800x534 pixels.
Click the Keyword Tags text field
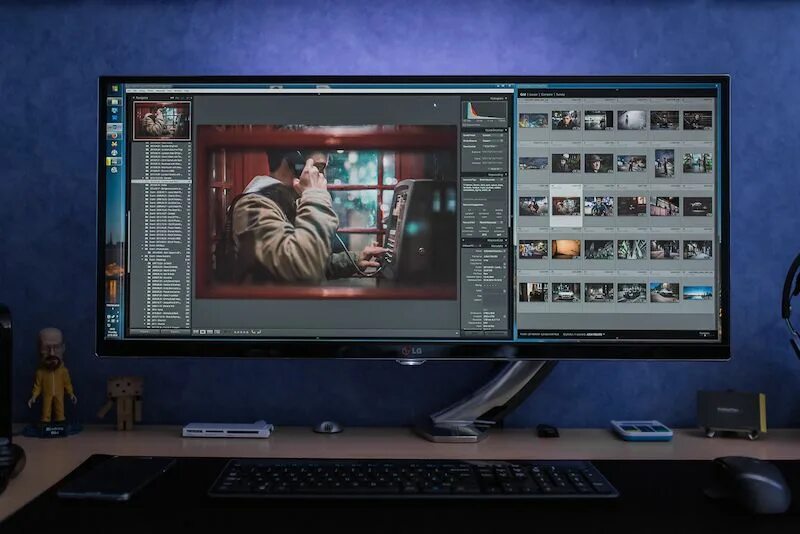pyautogui.click(x=484, y=189)
